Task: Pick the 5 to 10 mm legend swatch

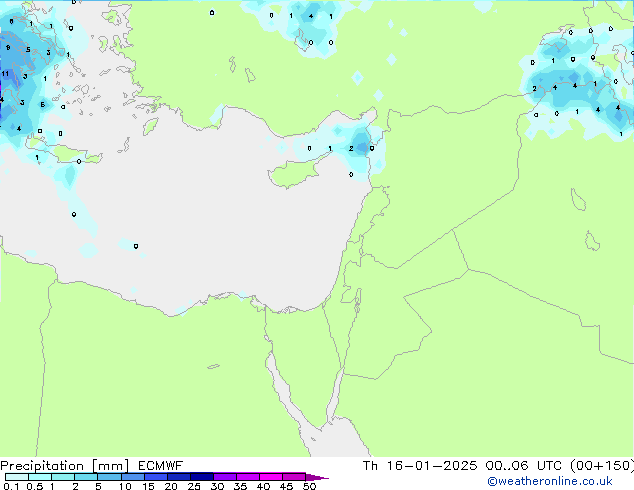Action: (x=109, y=477)
